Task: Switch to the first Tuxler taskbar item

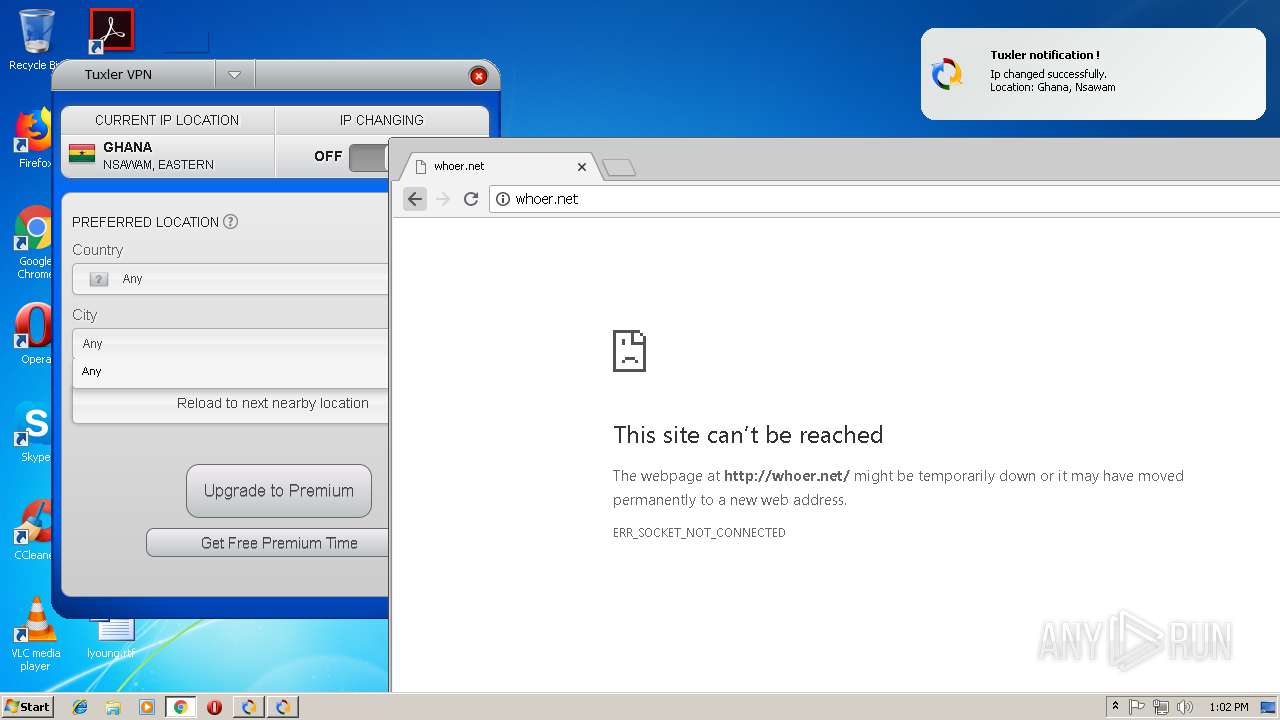Action: tap(248, 707)
